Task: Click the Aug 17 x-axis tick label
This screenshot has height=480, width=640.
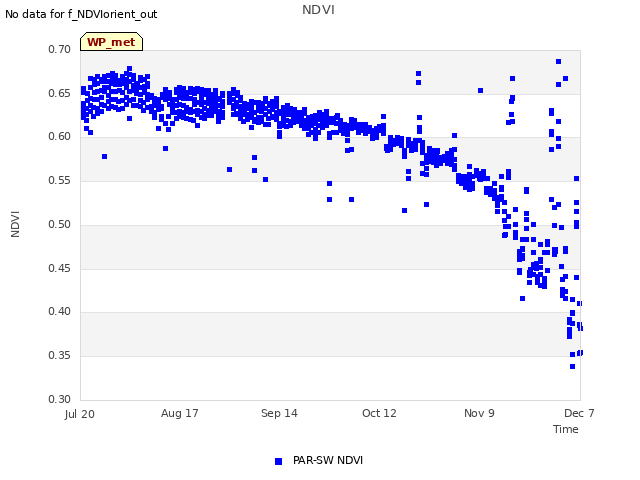Action: tap(180, 413)
